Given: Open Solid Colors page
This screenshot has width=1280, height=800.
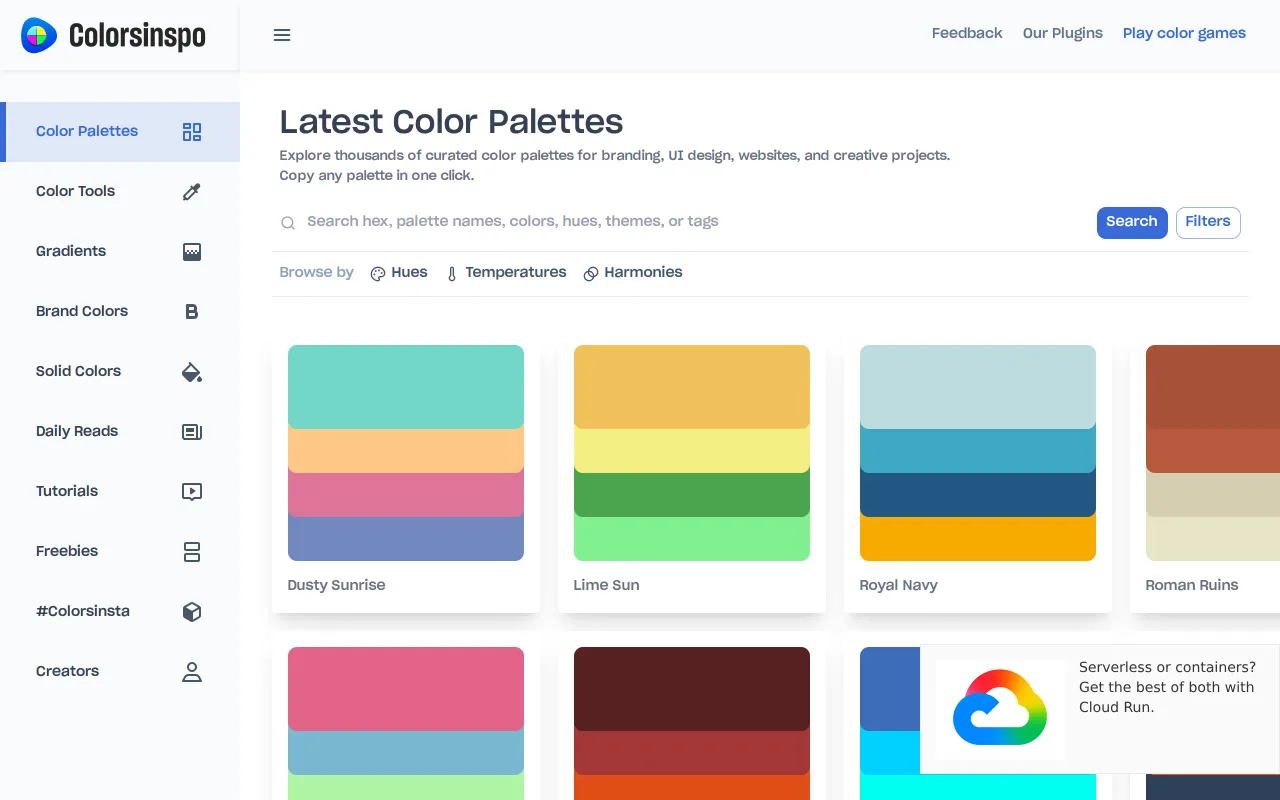Looking at the screenshot, I should click(x=120, y=372).
